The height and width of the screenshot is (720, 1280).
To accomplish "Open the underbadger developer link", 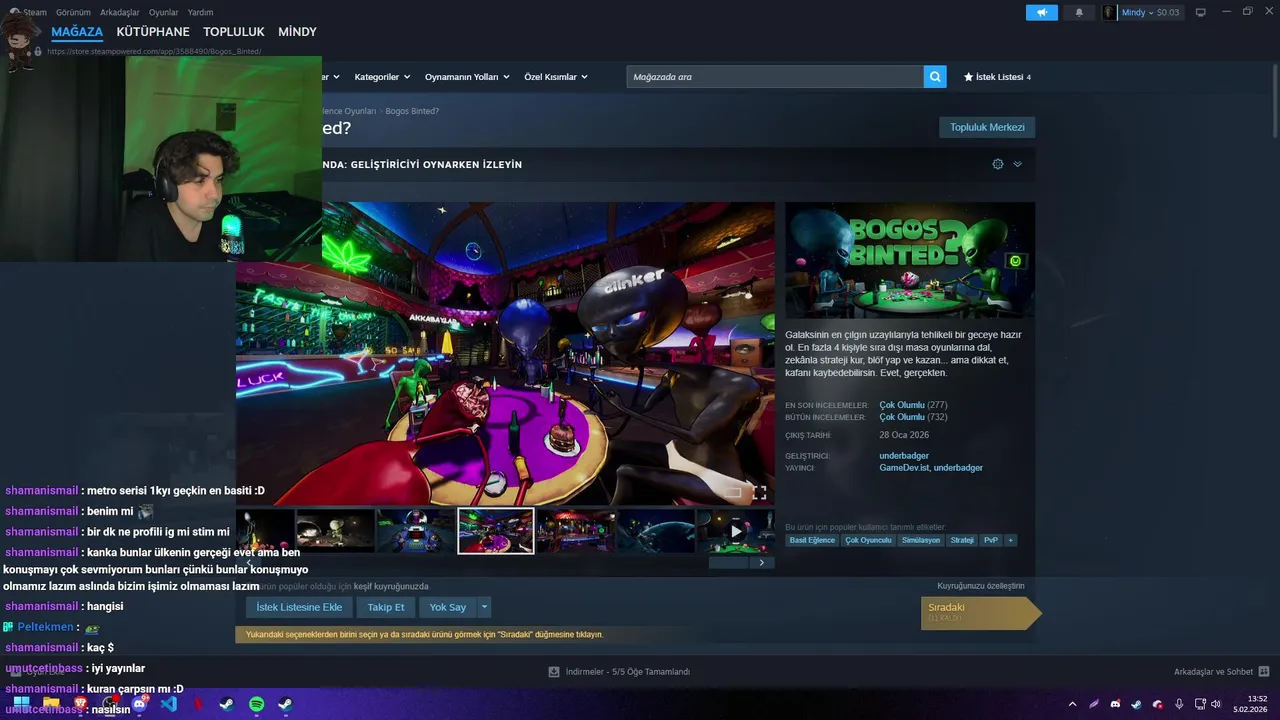I will coord(904,456).
